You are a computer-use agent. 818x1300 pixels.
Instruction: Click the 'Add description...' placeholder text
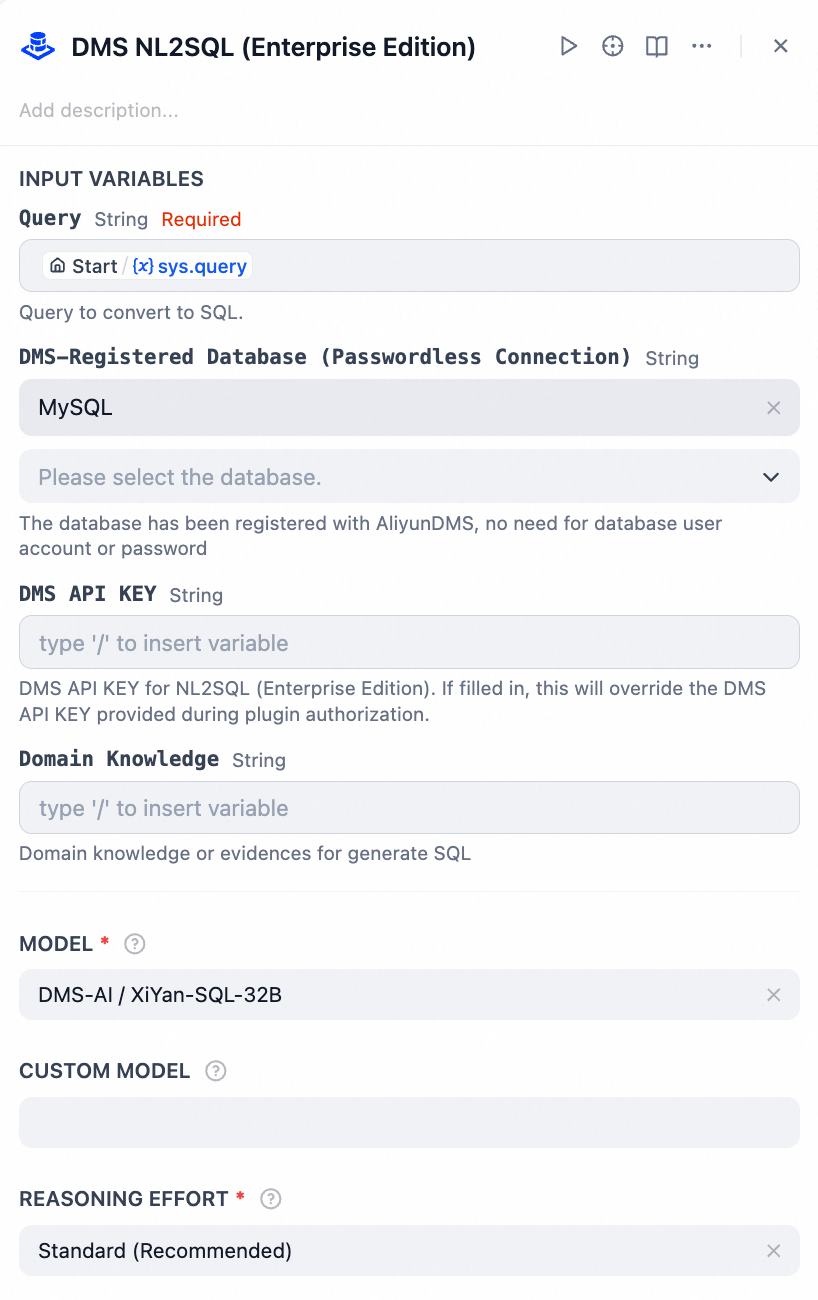99,111
